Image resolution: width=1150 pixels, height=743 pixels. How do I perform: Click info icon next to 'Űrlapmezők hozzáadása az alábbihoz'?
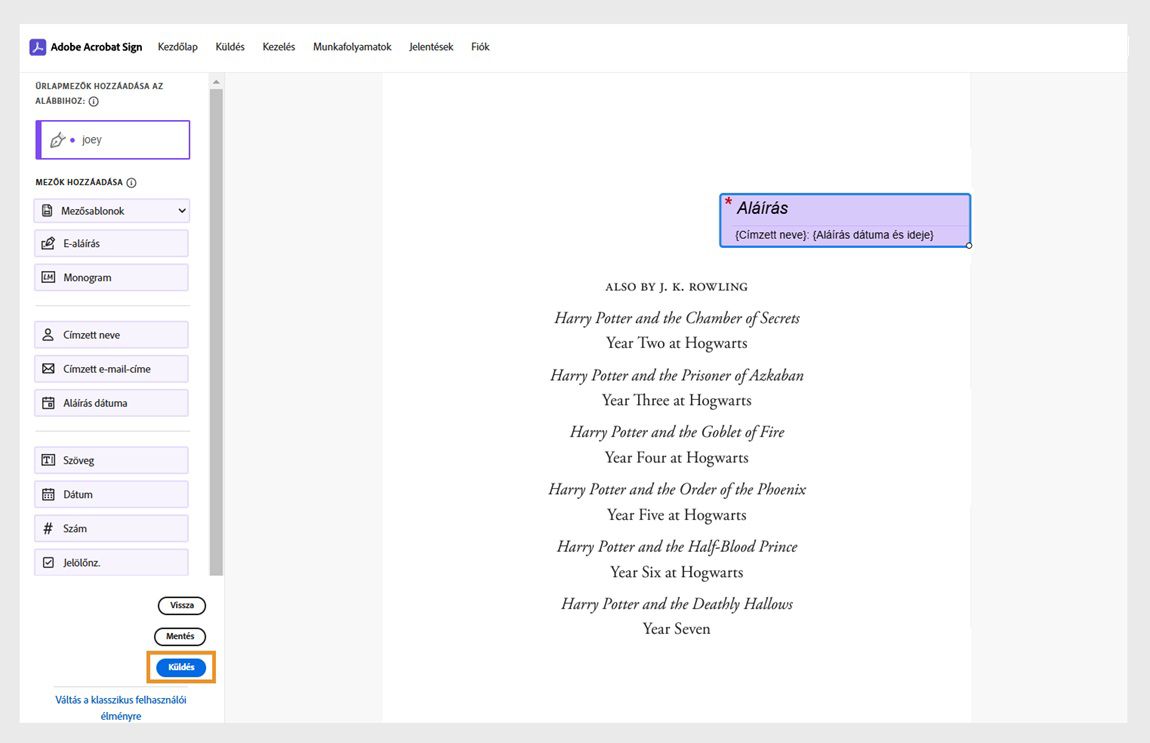pyautogui.click(x=94, y=102)
